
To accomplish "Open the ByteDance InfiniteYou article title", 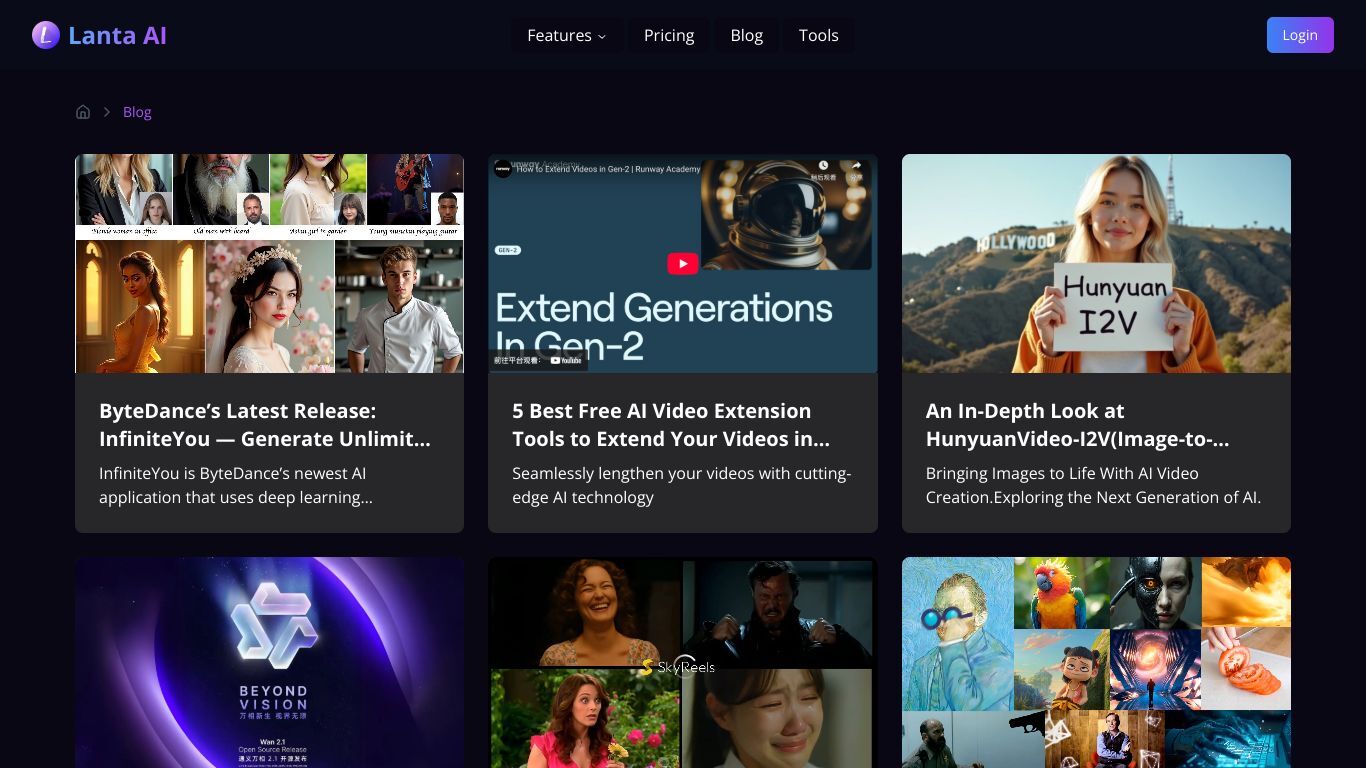I will (x=265, y=425).
